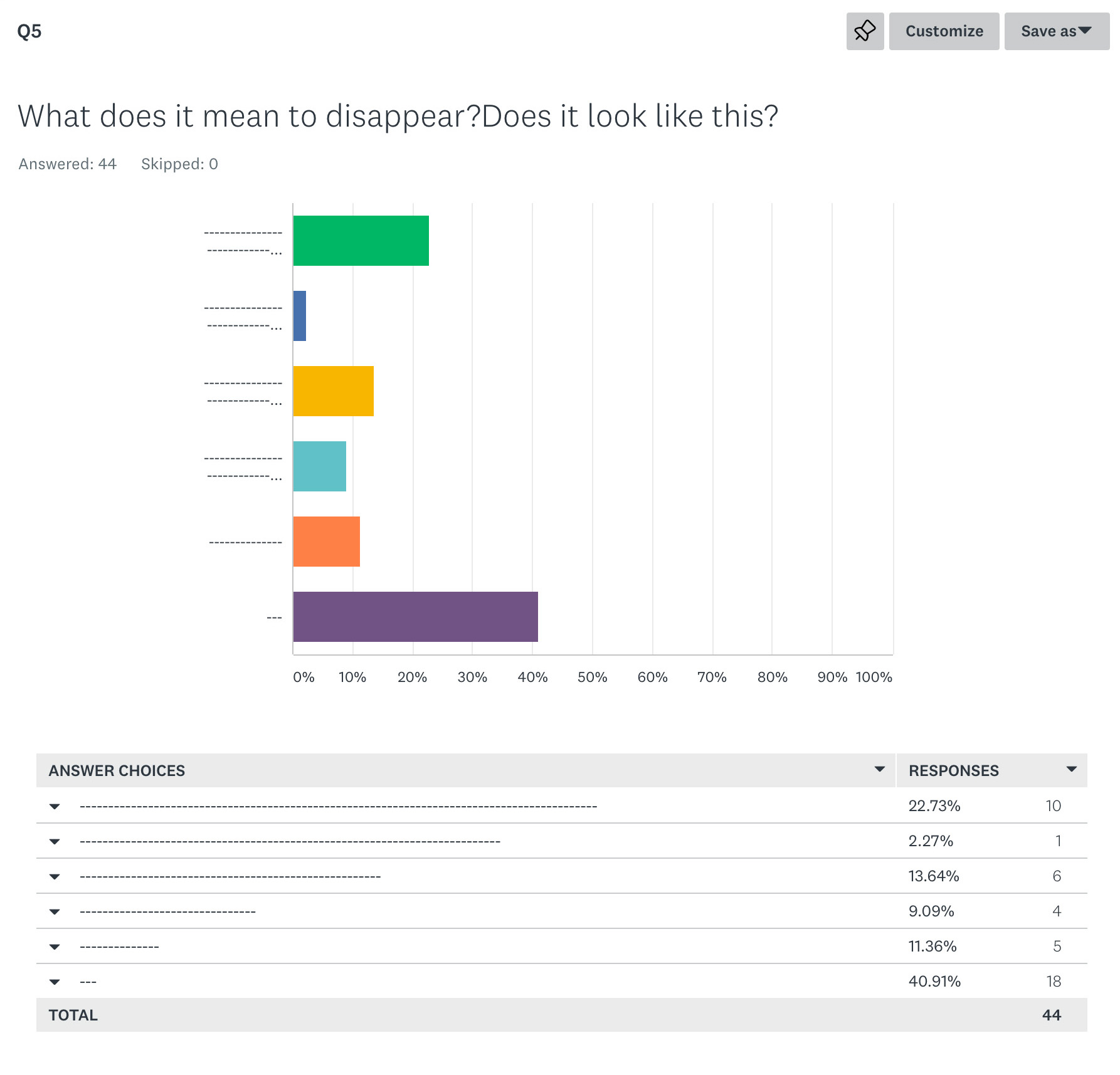Viewport: 1120px width, 1075px height.
Task: Select the purple 40.91% chart bar
Action: (x=416, y=617)
